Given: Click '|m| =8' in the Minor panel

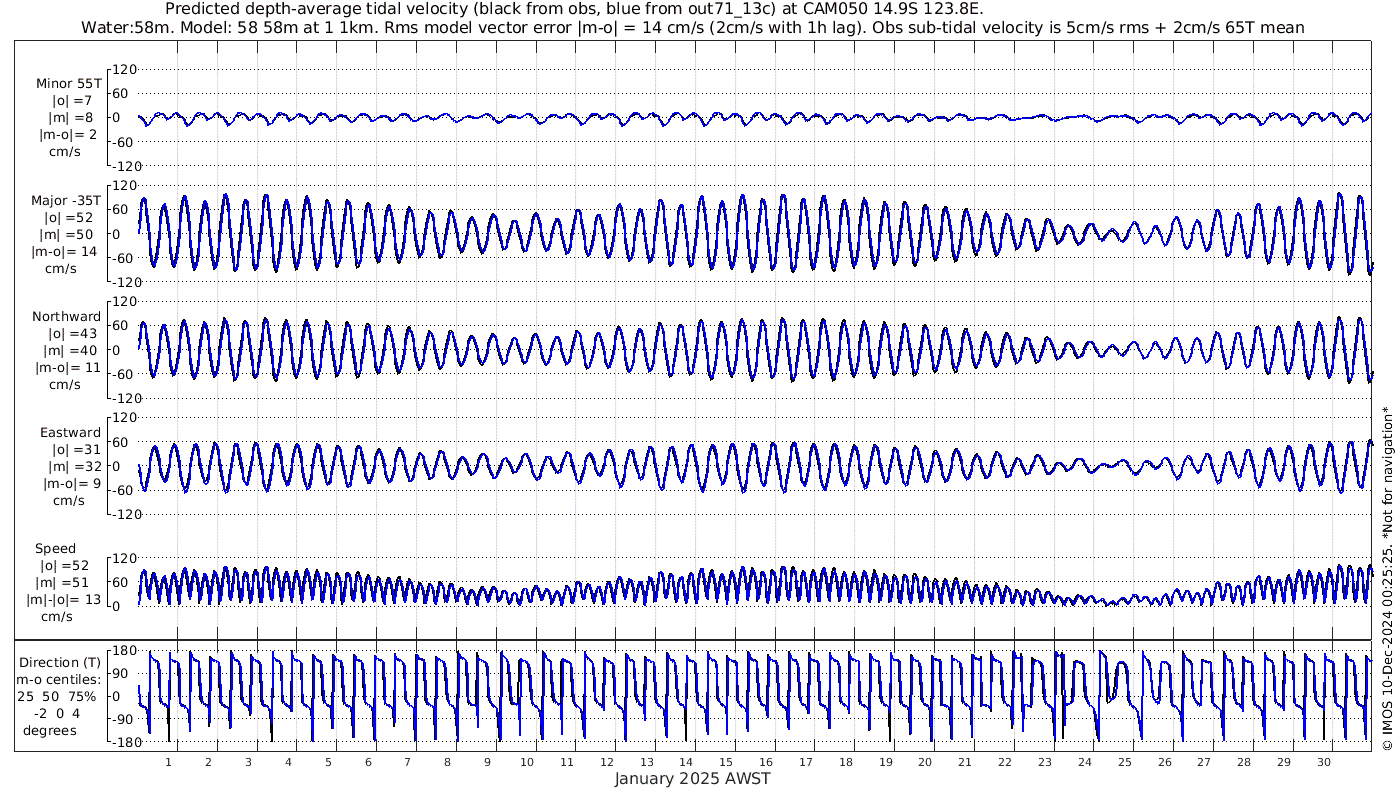Looking at the screenshot, I should pos(72,118).
